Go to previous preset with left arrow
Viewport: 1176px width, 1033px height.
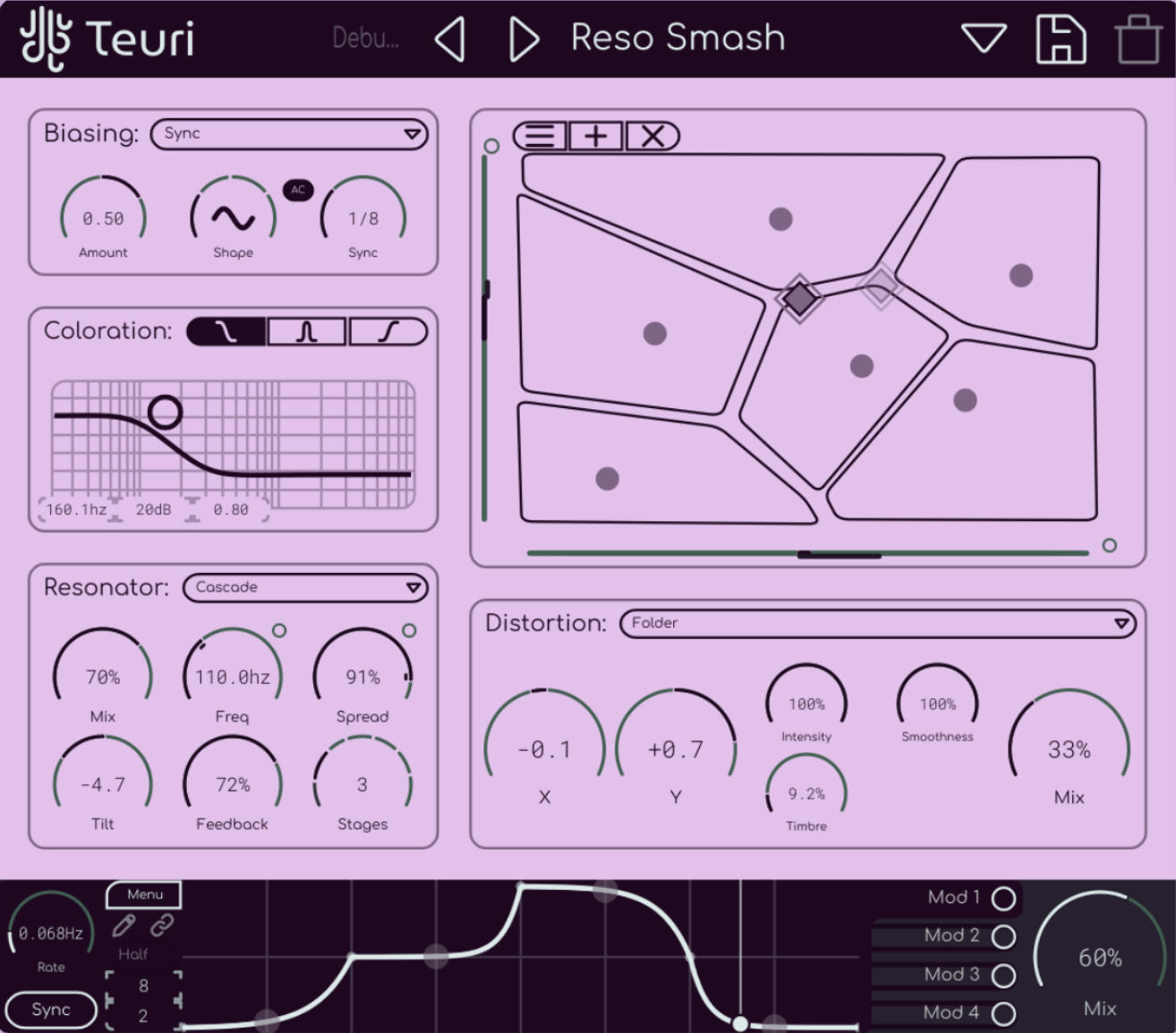tap(450, 39)
